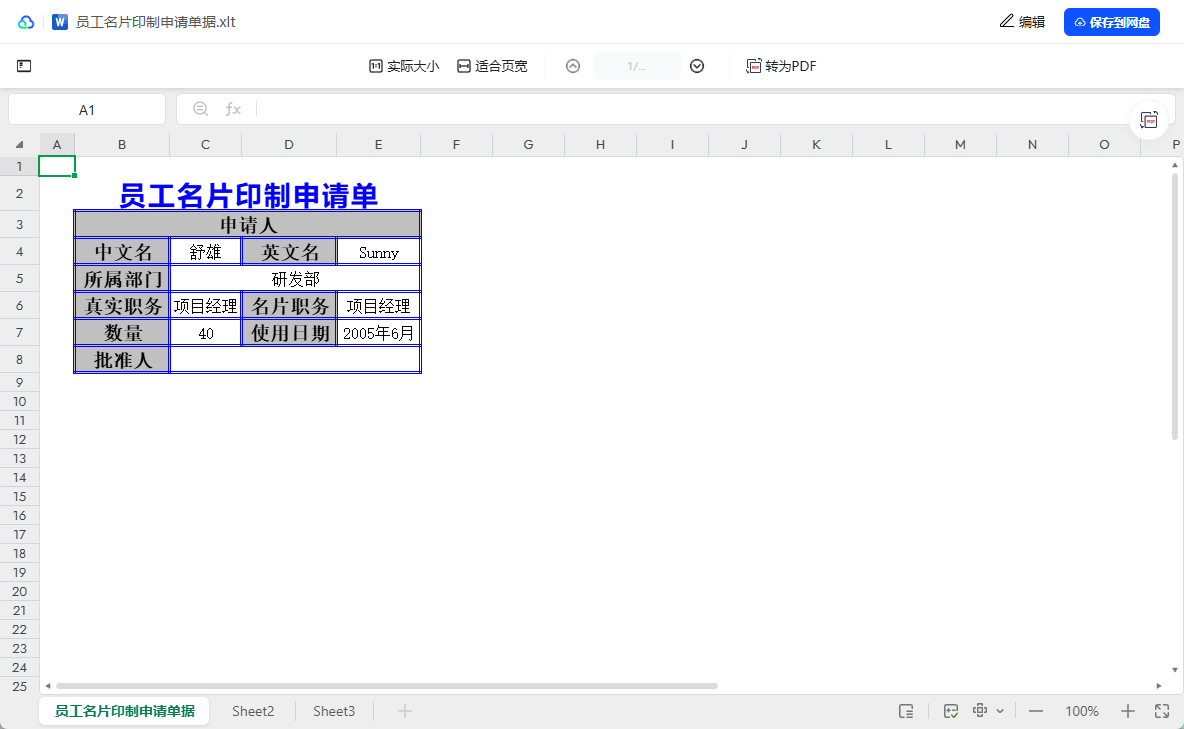Click the 实际大小 actual size button

(404, 66)
